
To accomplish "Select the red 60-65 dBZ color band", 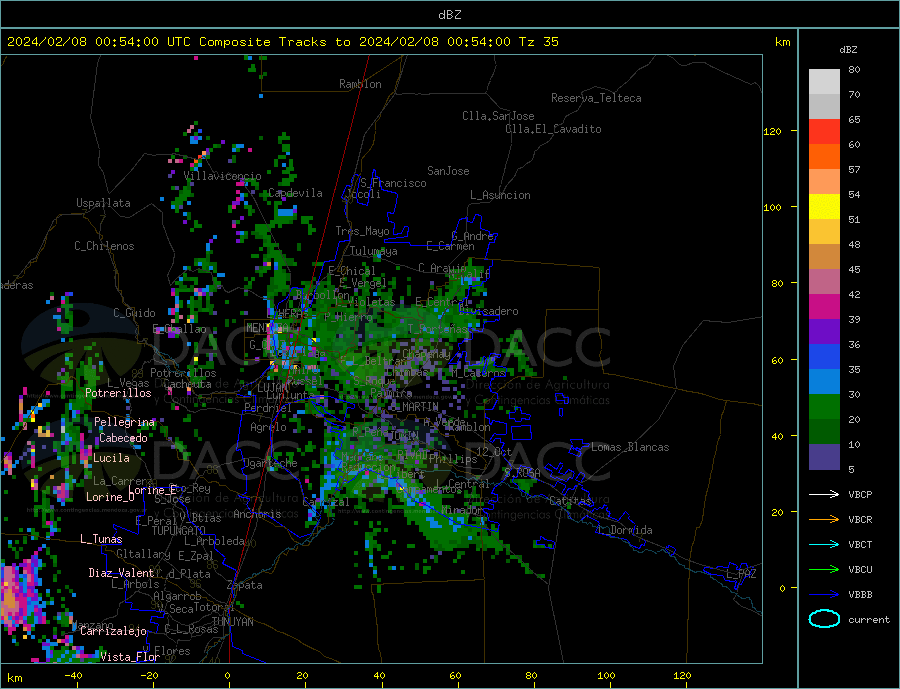I will 824,131.
